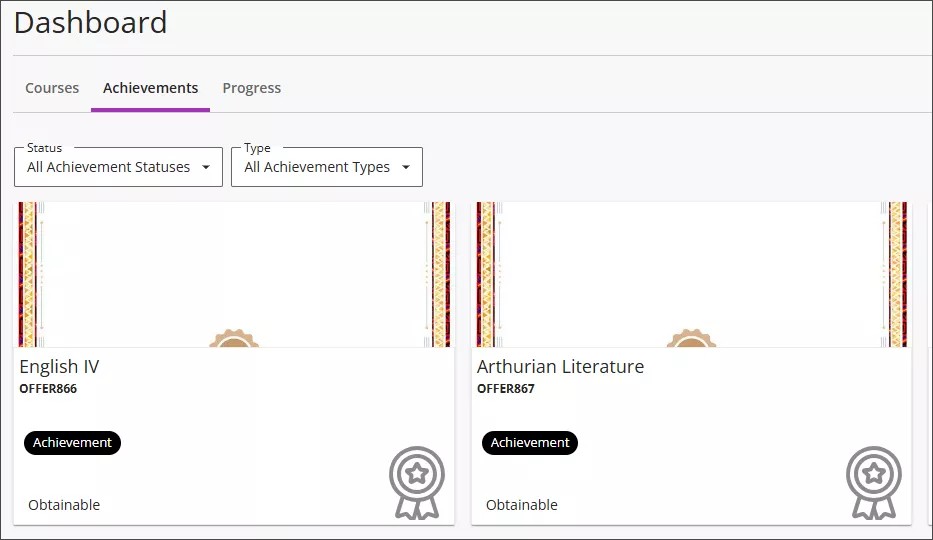Click the Type dropdown arrow
Viewport: 933px width, 540px height.
(x=406, y=168)
